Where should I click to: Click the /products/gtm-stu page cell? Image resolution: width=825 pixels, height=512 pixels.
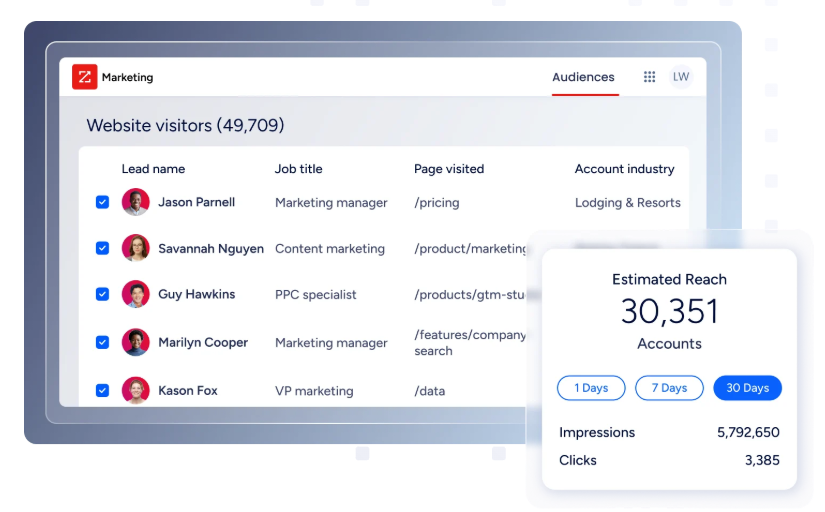point(469,295)
